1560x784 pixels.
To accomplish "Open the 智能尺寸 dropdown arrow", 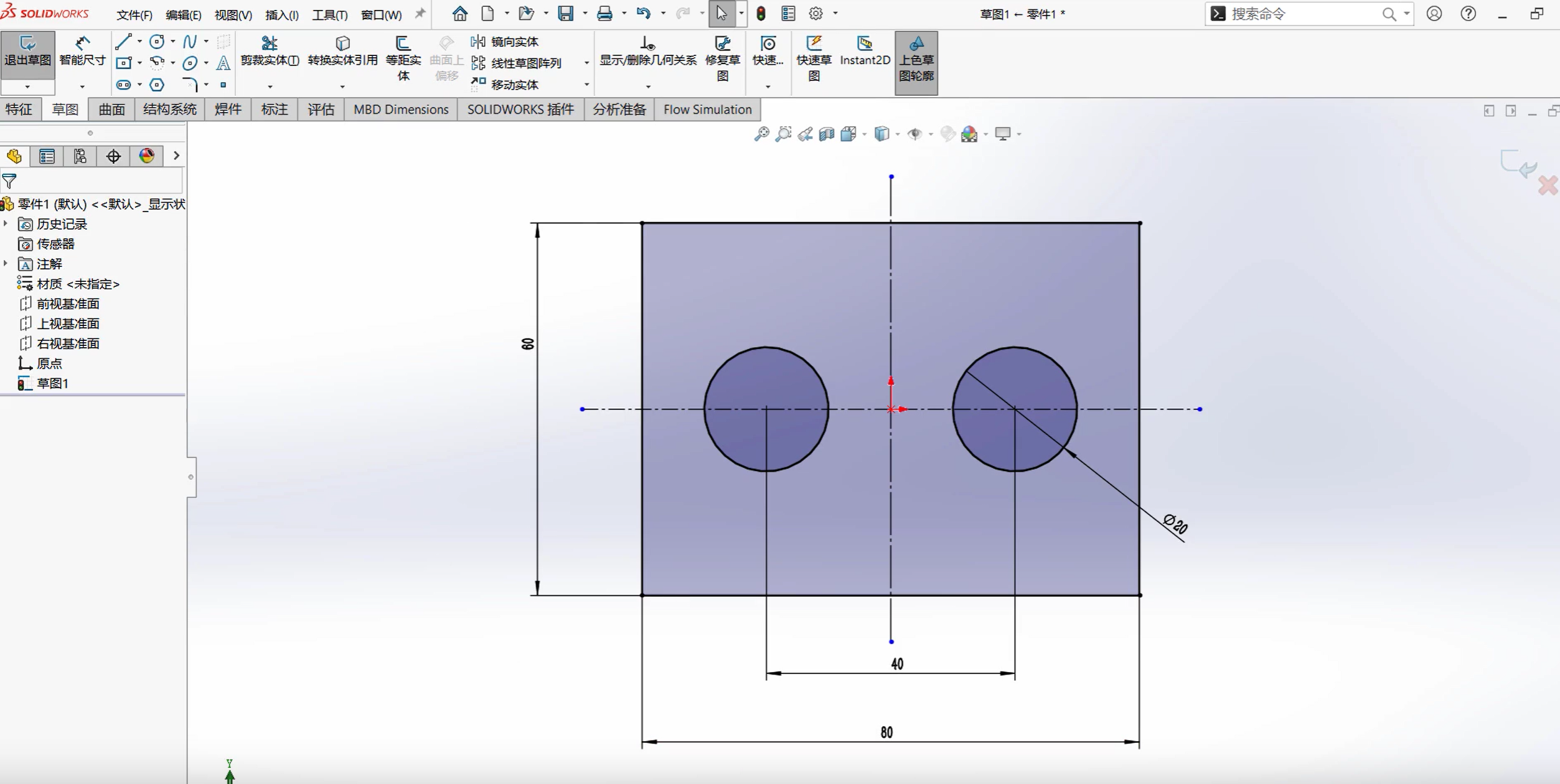I will 82,86.
